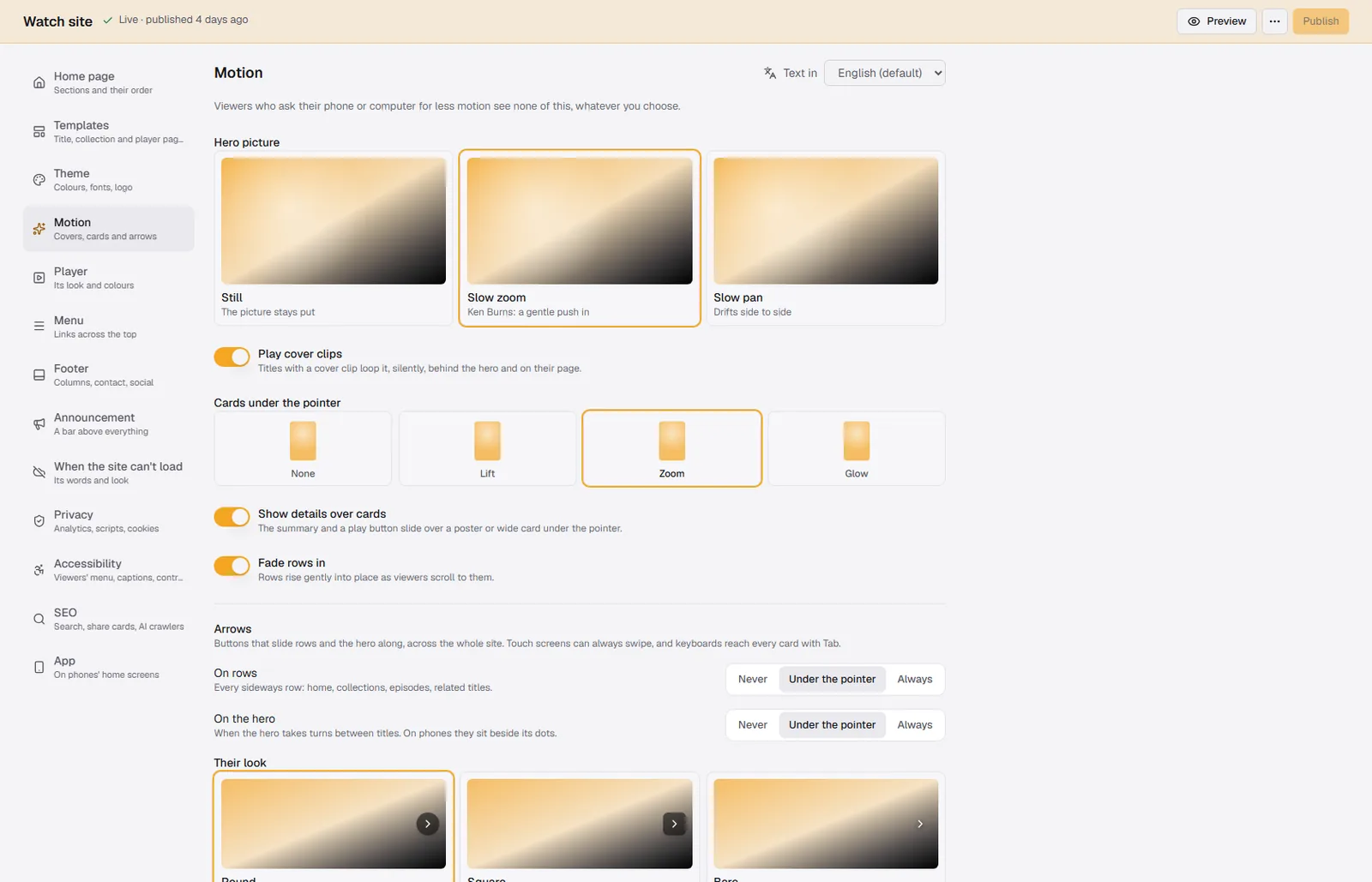Select the Lift card hover effect
The image size is (1372, 882).
487,448
